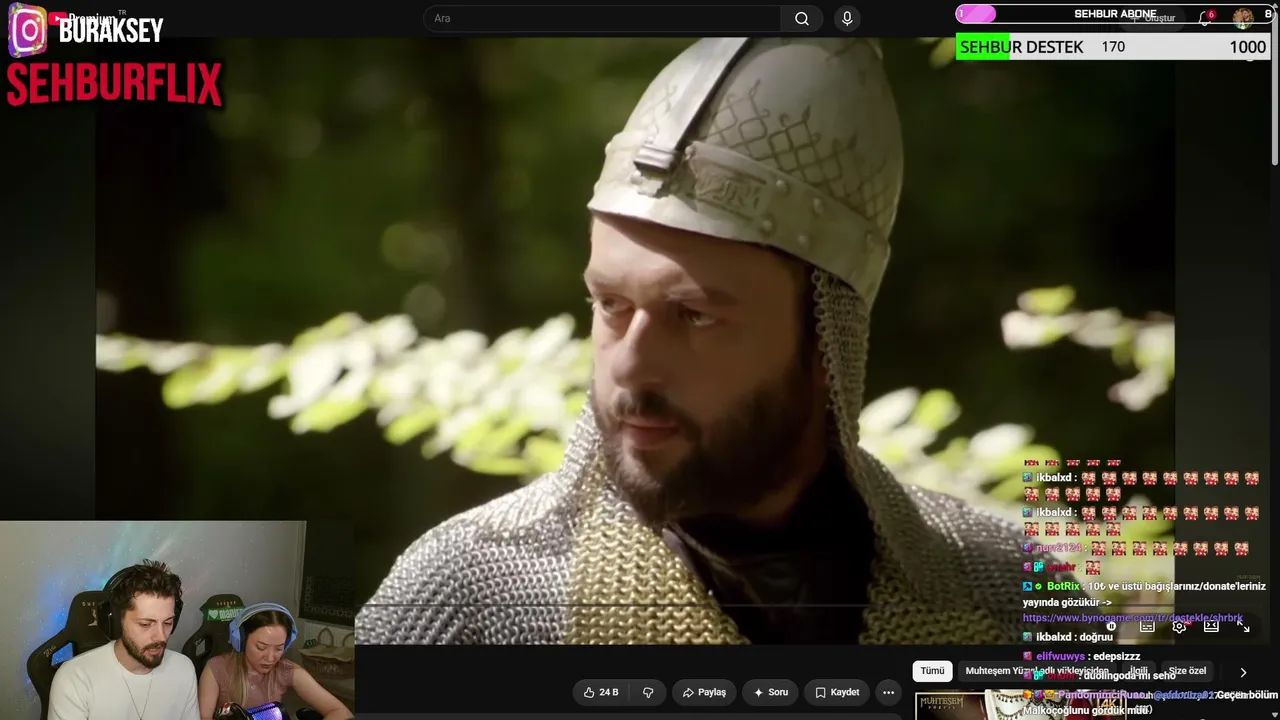Viewport: 1280px width, 720px height.
Task: Open the three-dot more actions menu
Action: [888, 692]
